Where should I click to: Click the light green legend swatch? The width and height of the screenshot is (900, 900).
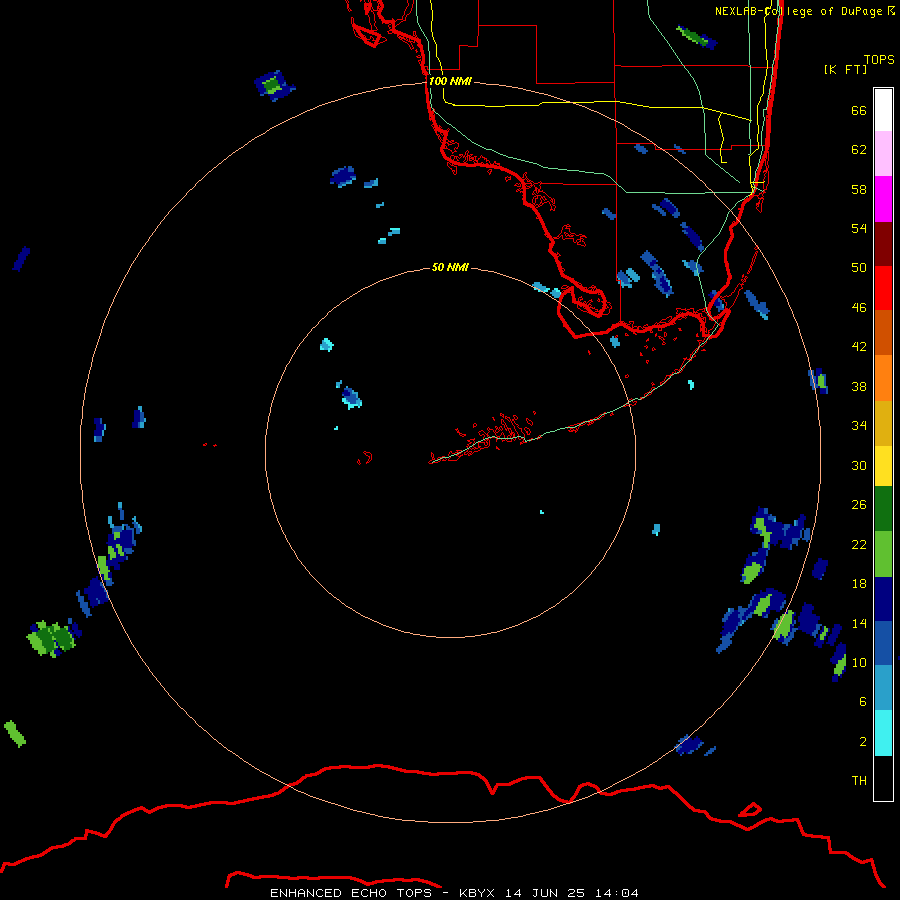[x=883, y=554]
